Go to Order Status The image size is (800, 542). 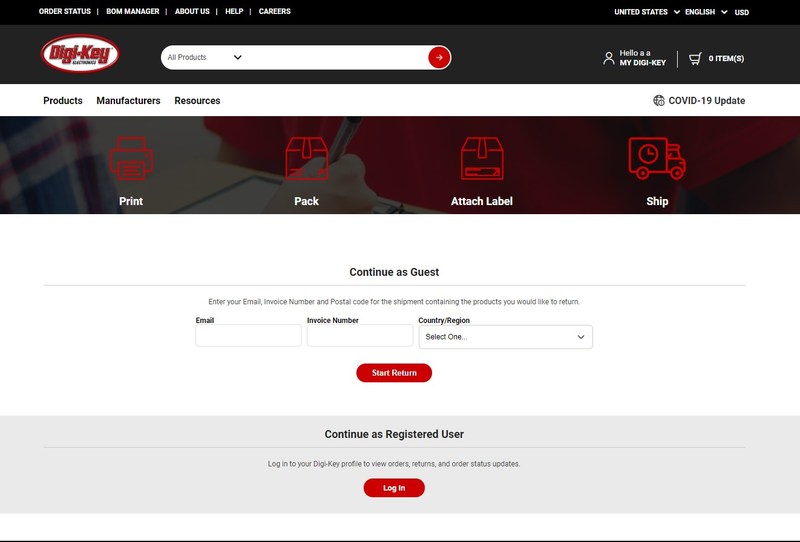(x=65, y=11)
